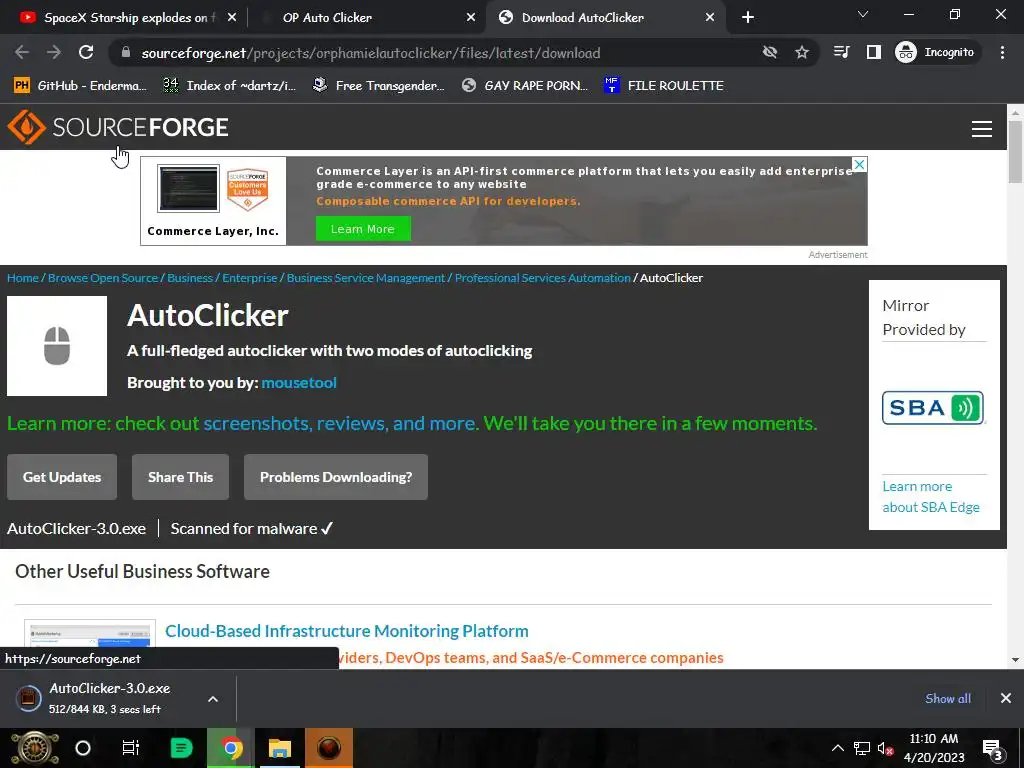Viewport: 1024px width, 768px height.
Task: Open the media control icon in toolbar
Action: (842, 52)
